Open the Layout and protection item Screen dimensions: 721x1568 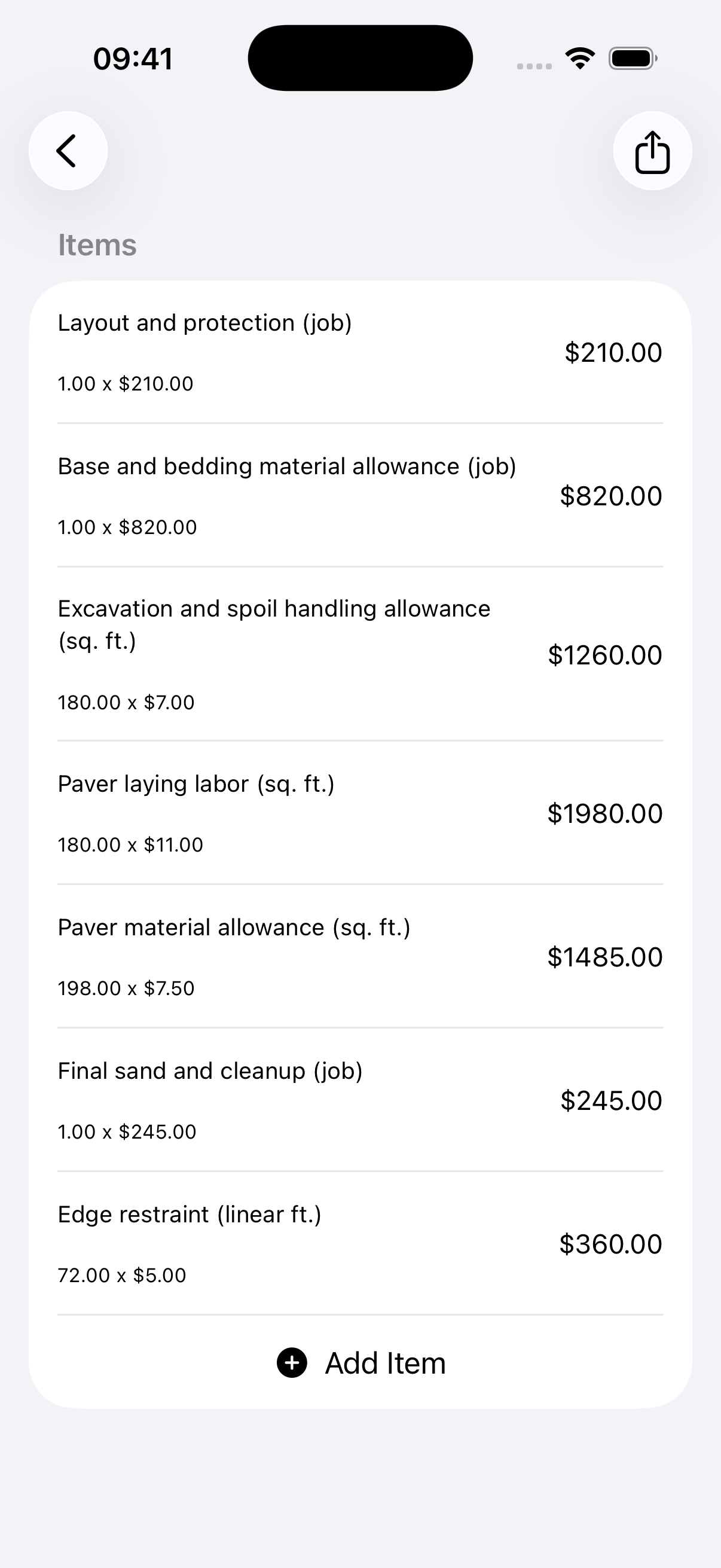(x=360, y=352)
